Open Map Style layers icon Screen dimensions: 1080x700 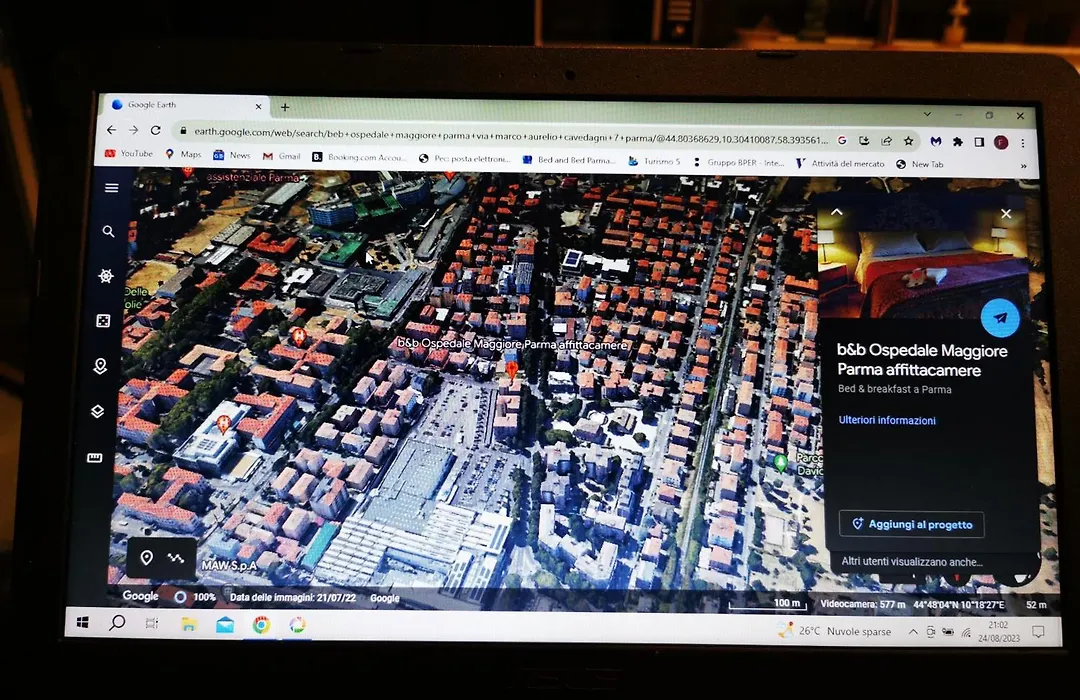tap(97, 411)
